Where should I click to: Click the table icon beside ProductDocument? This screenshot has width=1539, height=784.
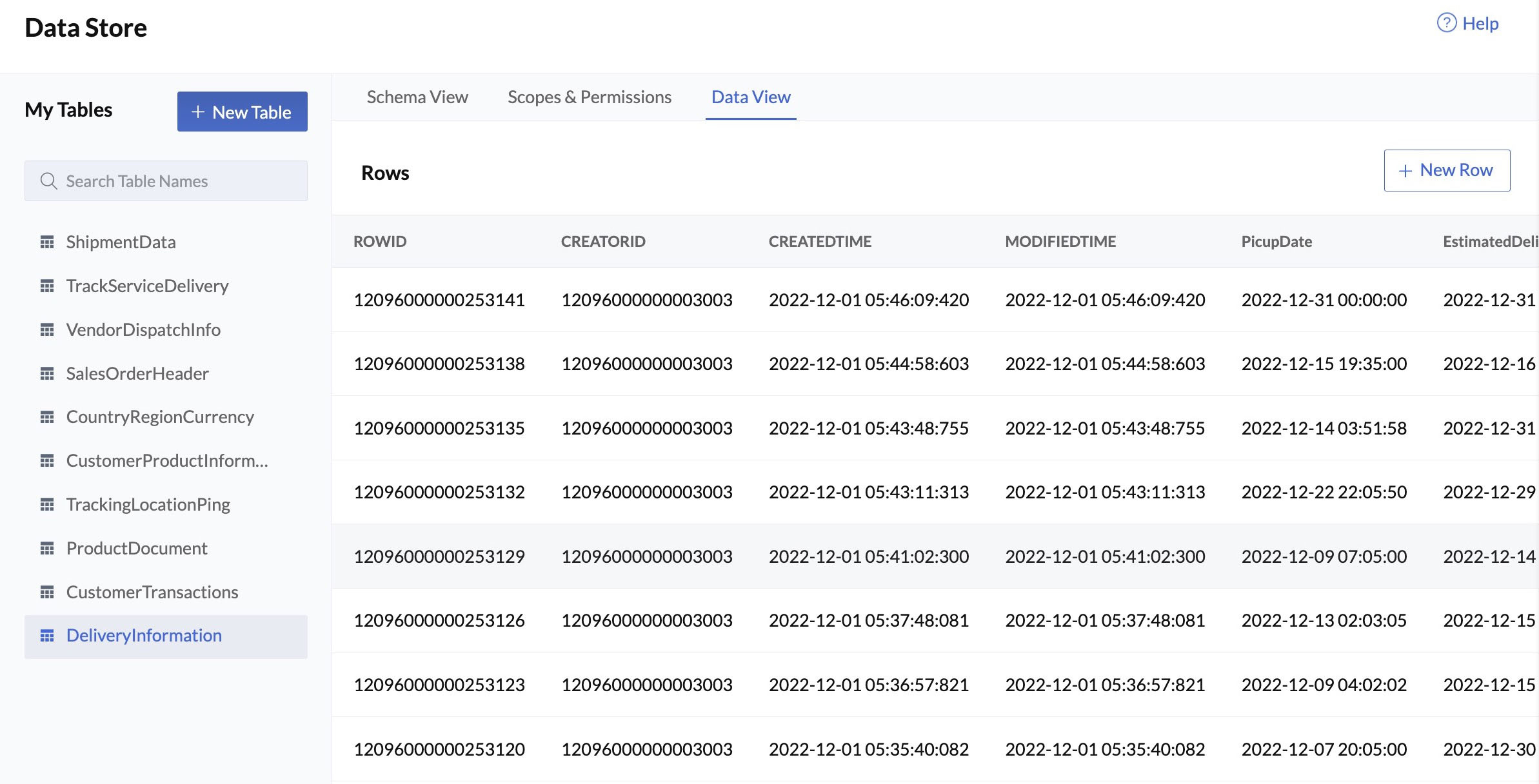tap(48, 549)
